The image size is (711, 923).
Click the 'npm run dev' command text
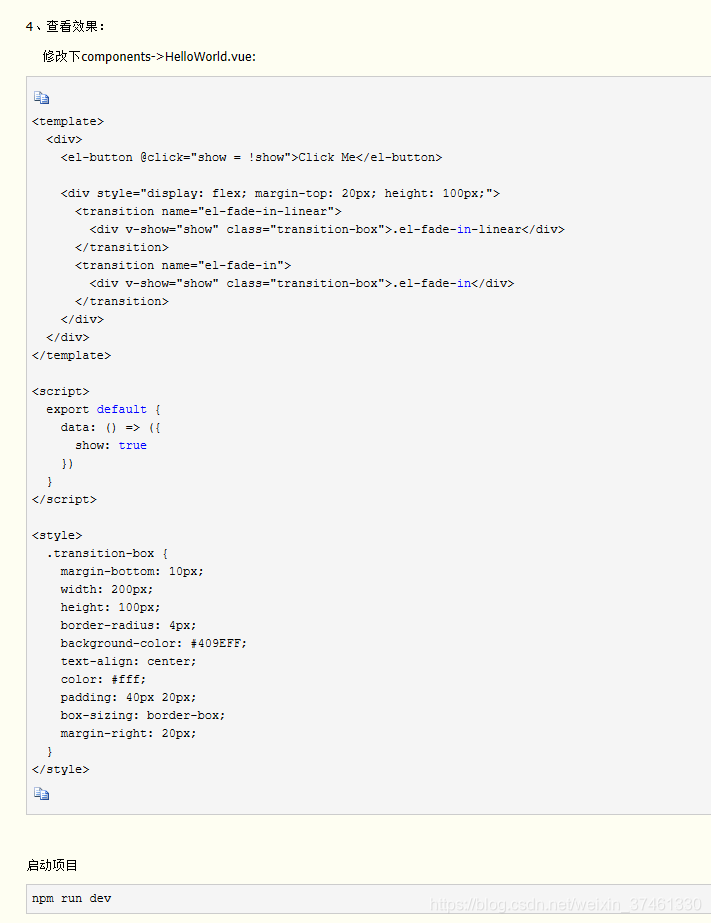pos(71,898)
